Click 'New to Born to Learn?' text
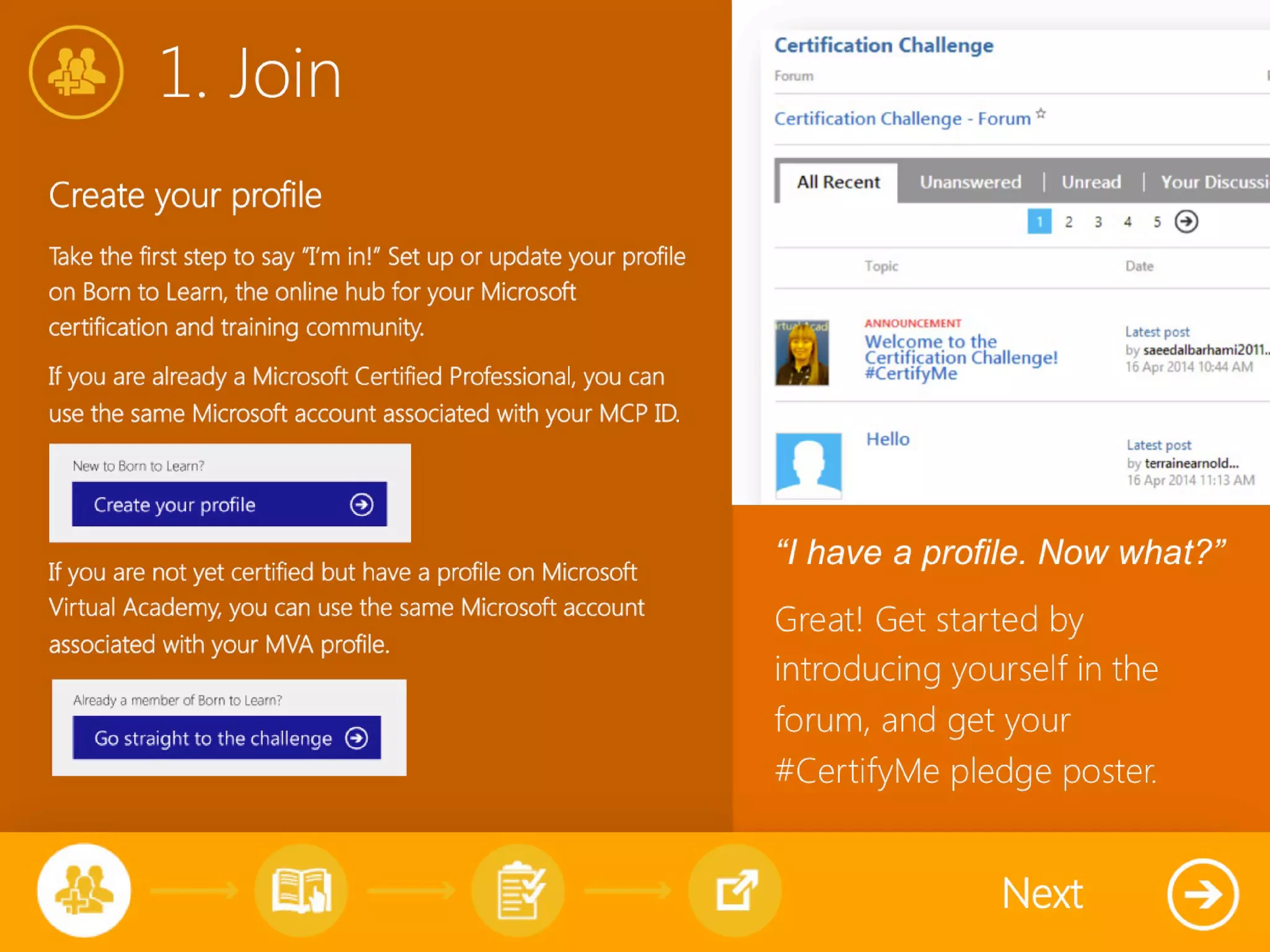Screen dimensions: 1270x952 (138, 465)
